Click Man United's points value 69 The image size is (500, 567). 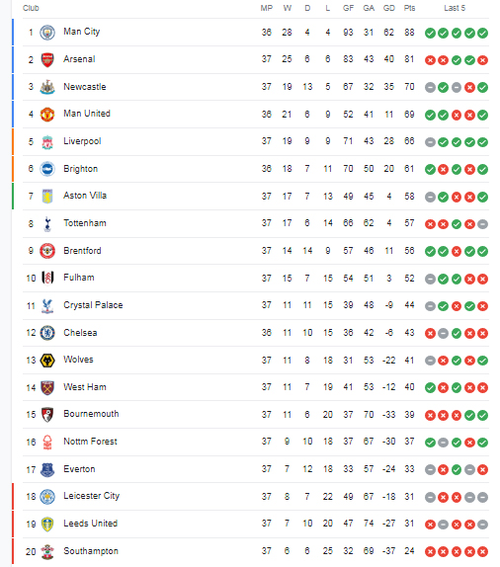(x=409, y=115)
